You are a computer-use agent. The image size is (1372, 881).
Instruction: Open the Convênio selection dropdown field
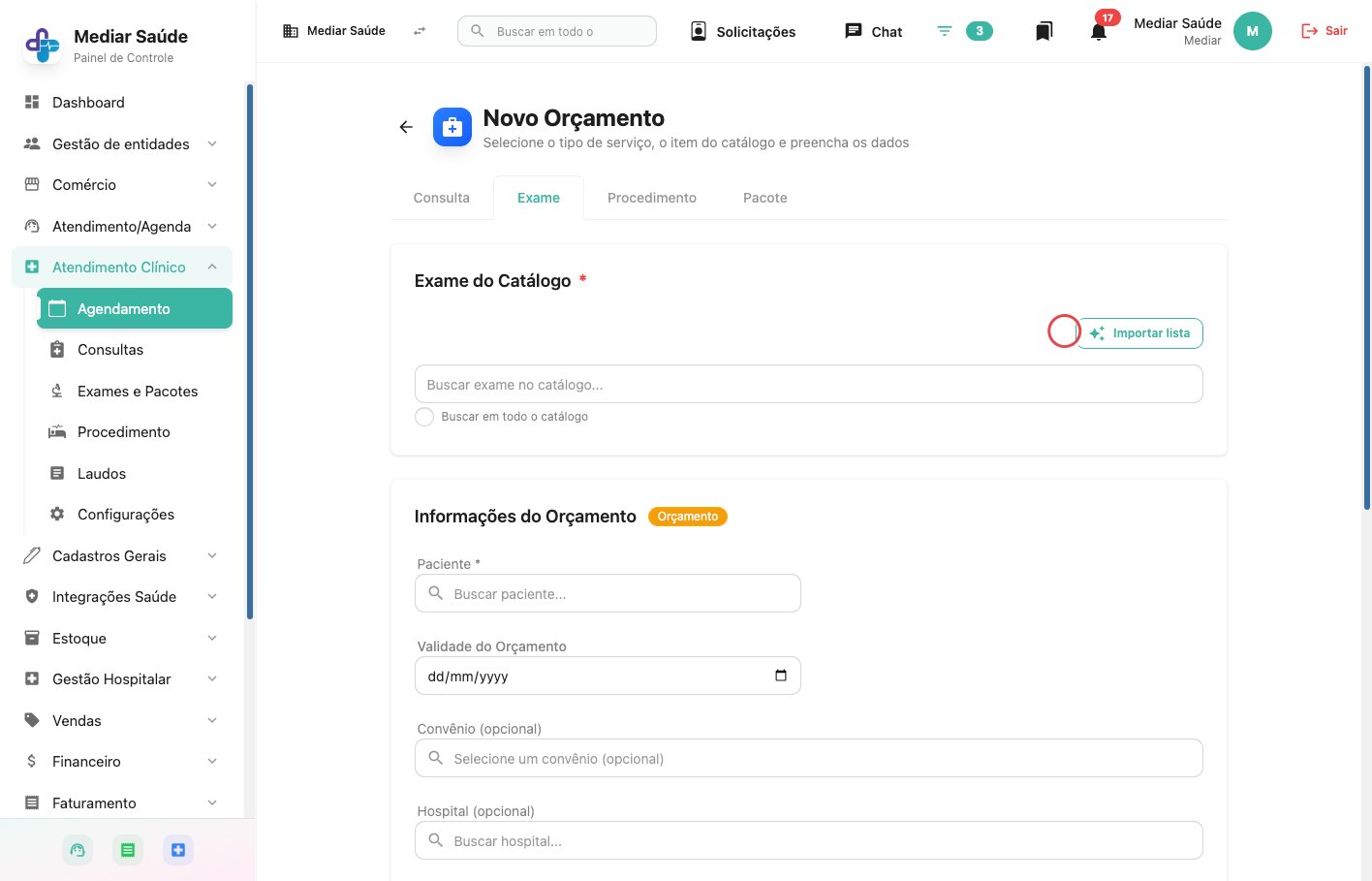click(x=808, y=758)
